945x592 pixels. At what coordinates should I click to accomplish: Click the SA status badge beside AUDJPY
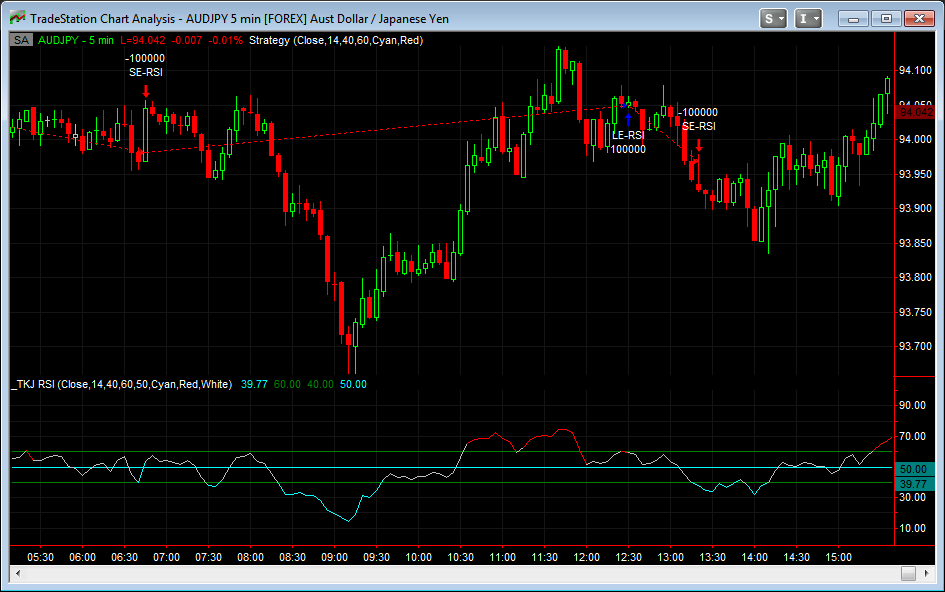point(21,40)
